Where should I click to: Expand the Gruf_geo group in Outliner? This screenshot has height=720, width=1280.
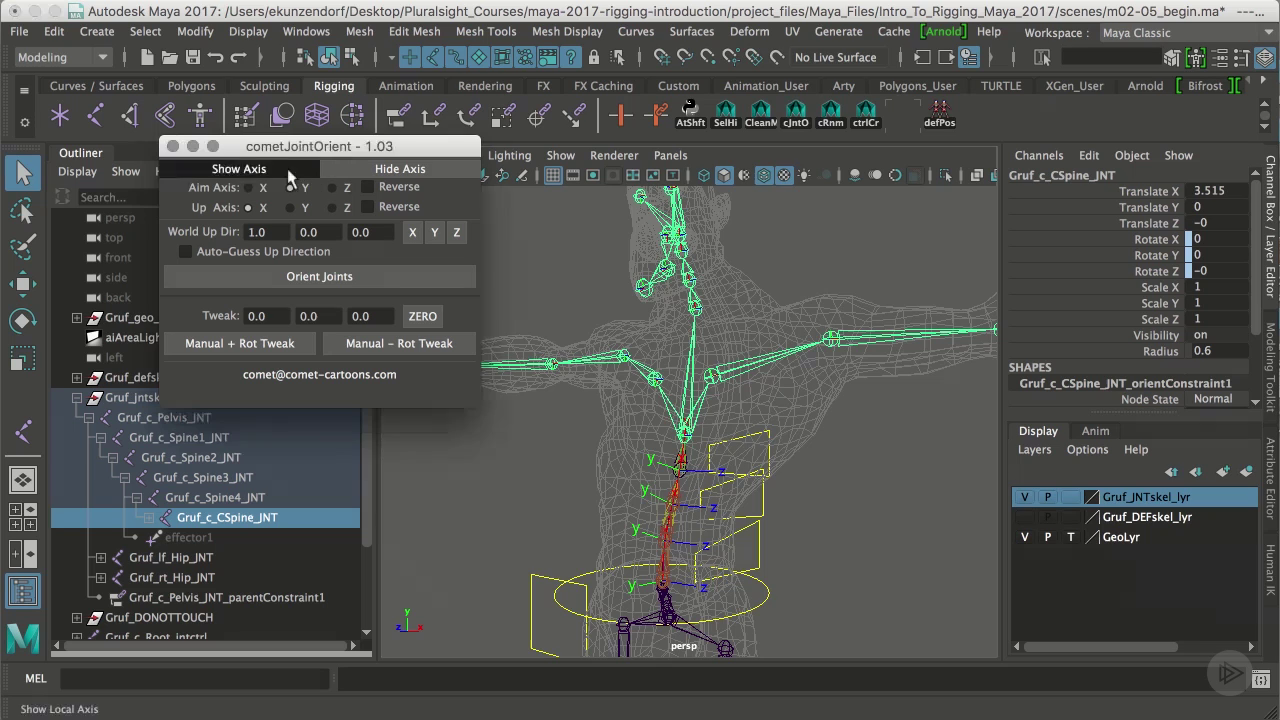tap(77, 318)
